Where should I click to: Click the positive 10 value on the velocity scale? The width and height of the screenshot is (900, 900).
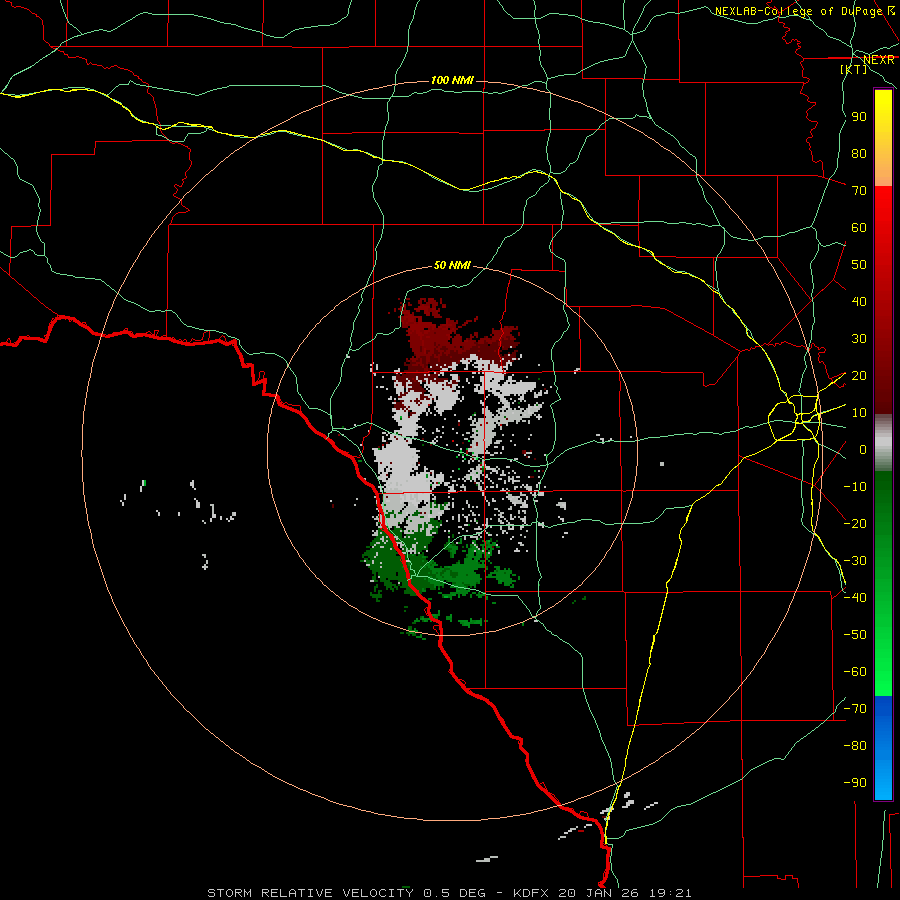pyautogui.click(x=859, y=413)
